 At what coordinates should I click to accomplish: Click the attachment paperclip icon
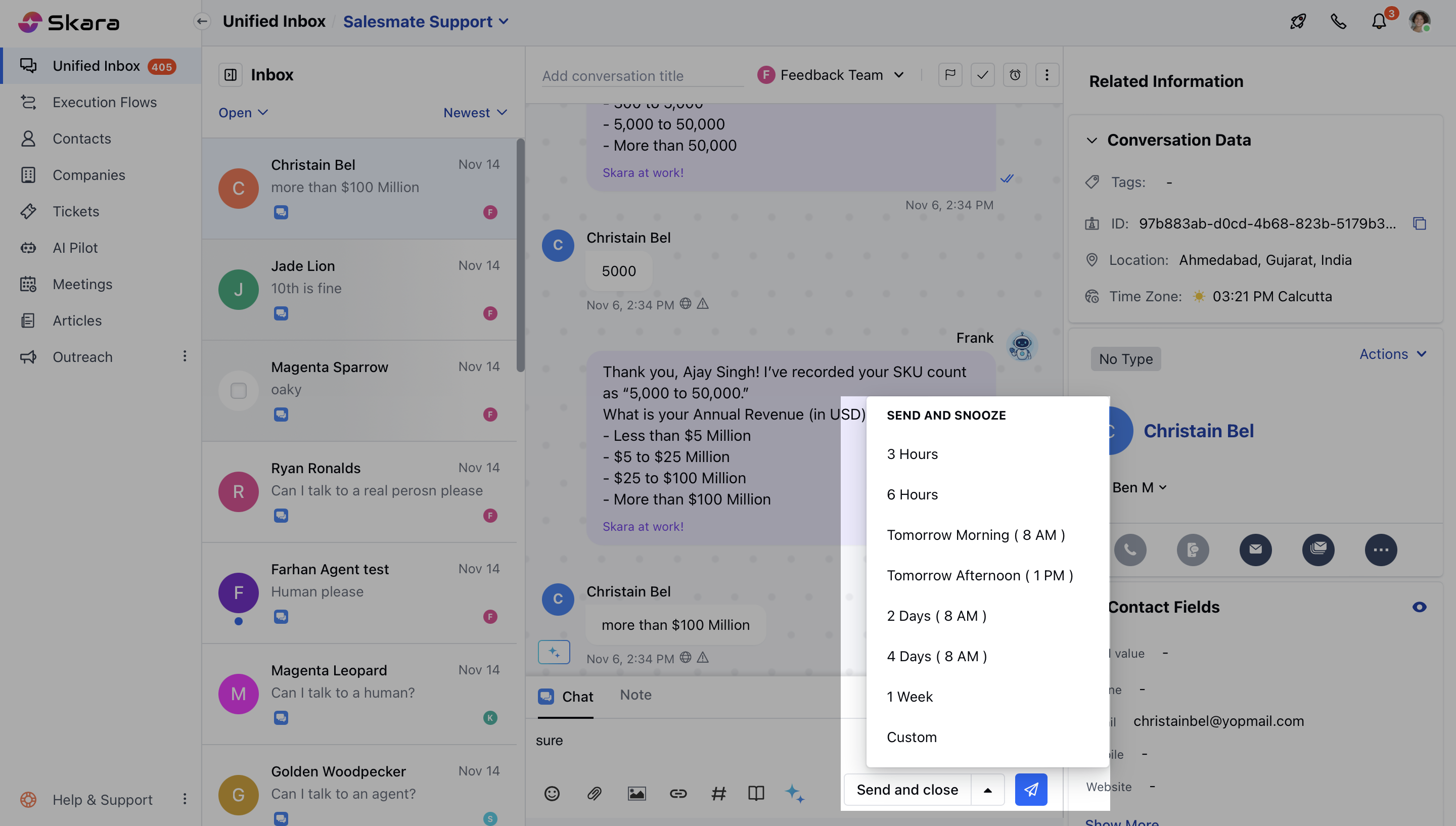(594, 793)
